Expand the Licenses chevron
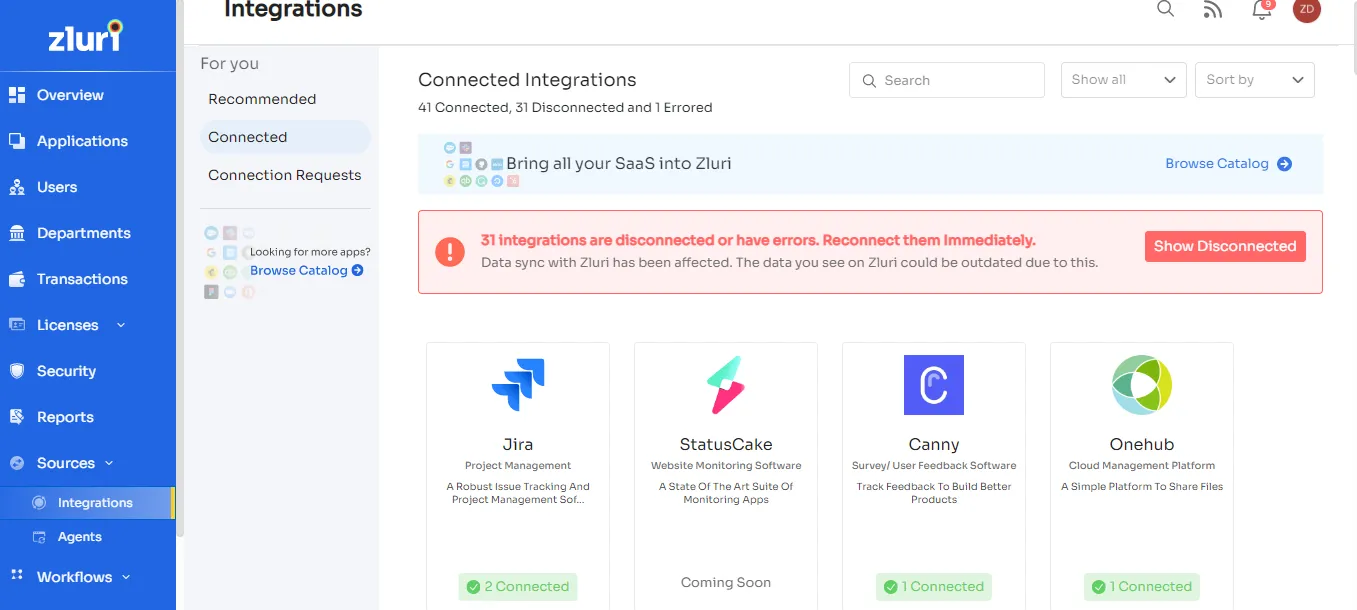The image size is (1357, 610). (121, 325)
